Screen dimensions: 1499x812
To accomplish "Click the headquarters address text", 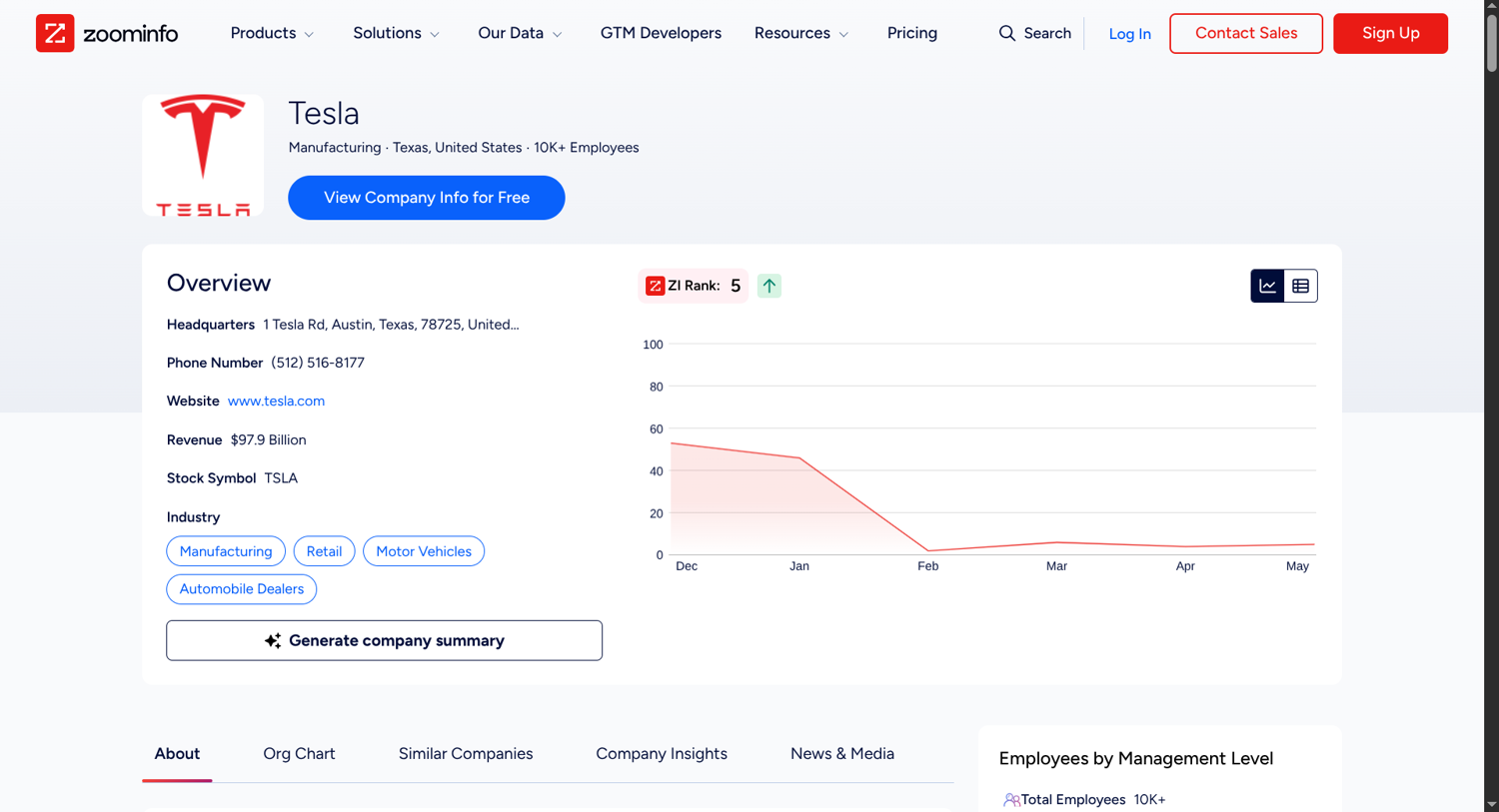I will [391, 325].
